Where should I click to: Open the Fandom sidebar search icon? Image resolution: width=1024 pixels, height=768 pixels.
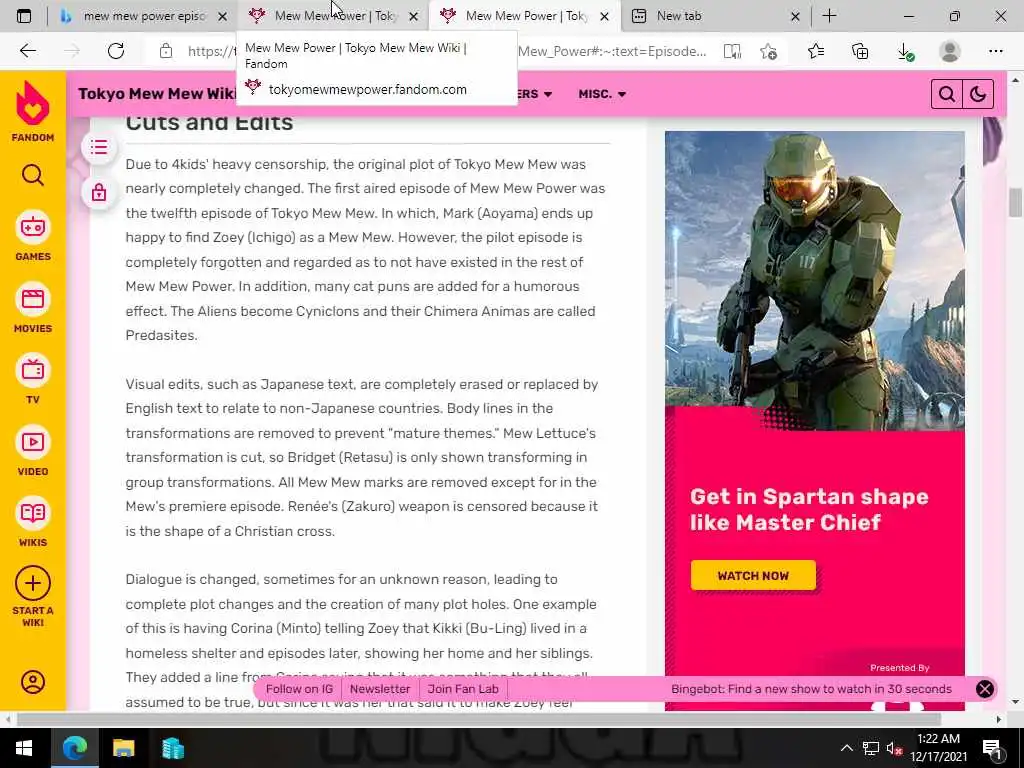tap(33, 175)
